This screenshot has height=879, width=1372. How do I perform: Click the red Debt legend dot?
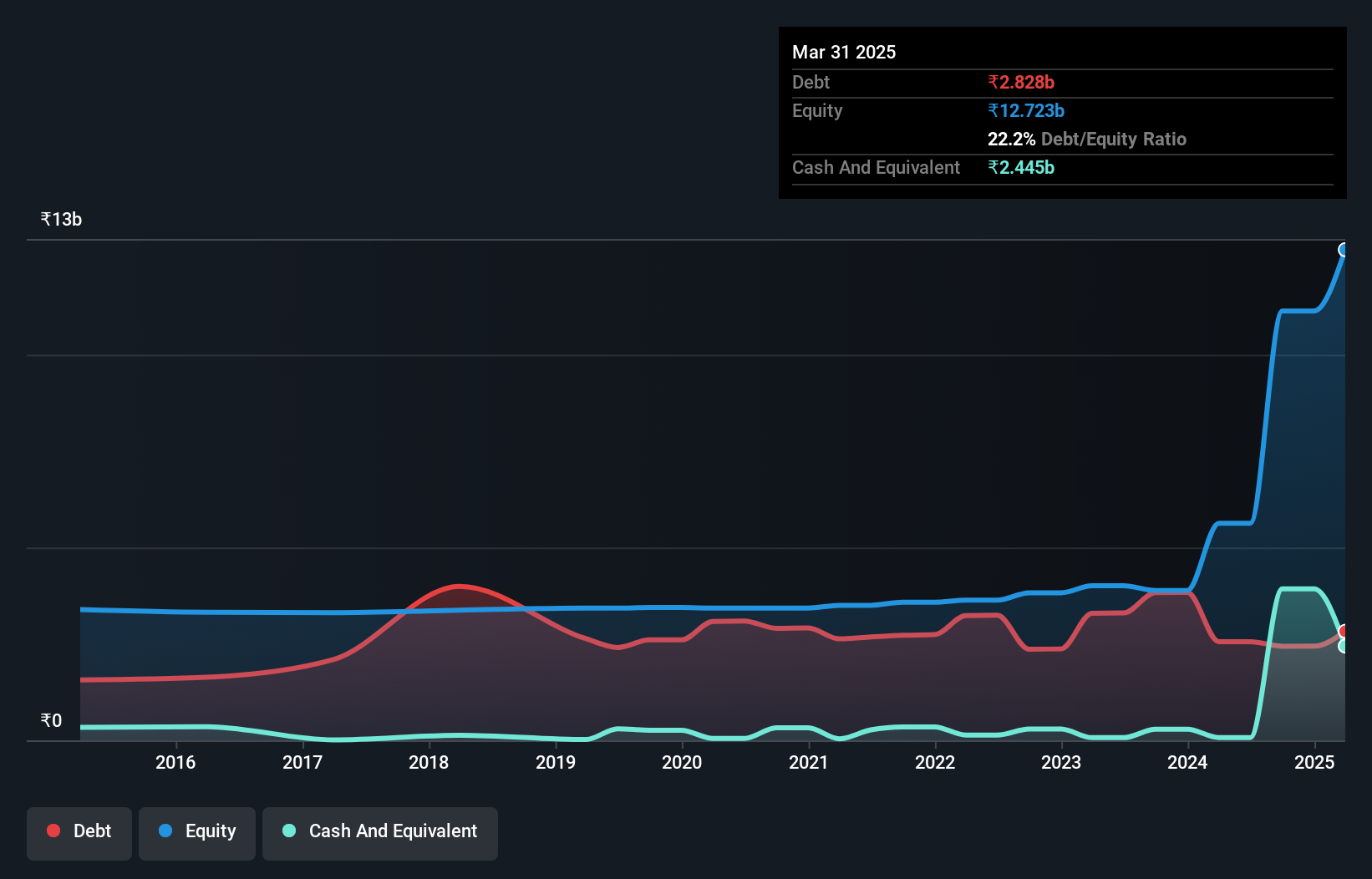53,831
